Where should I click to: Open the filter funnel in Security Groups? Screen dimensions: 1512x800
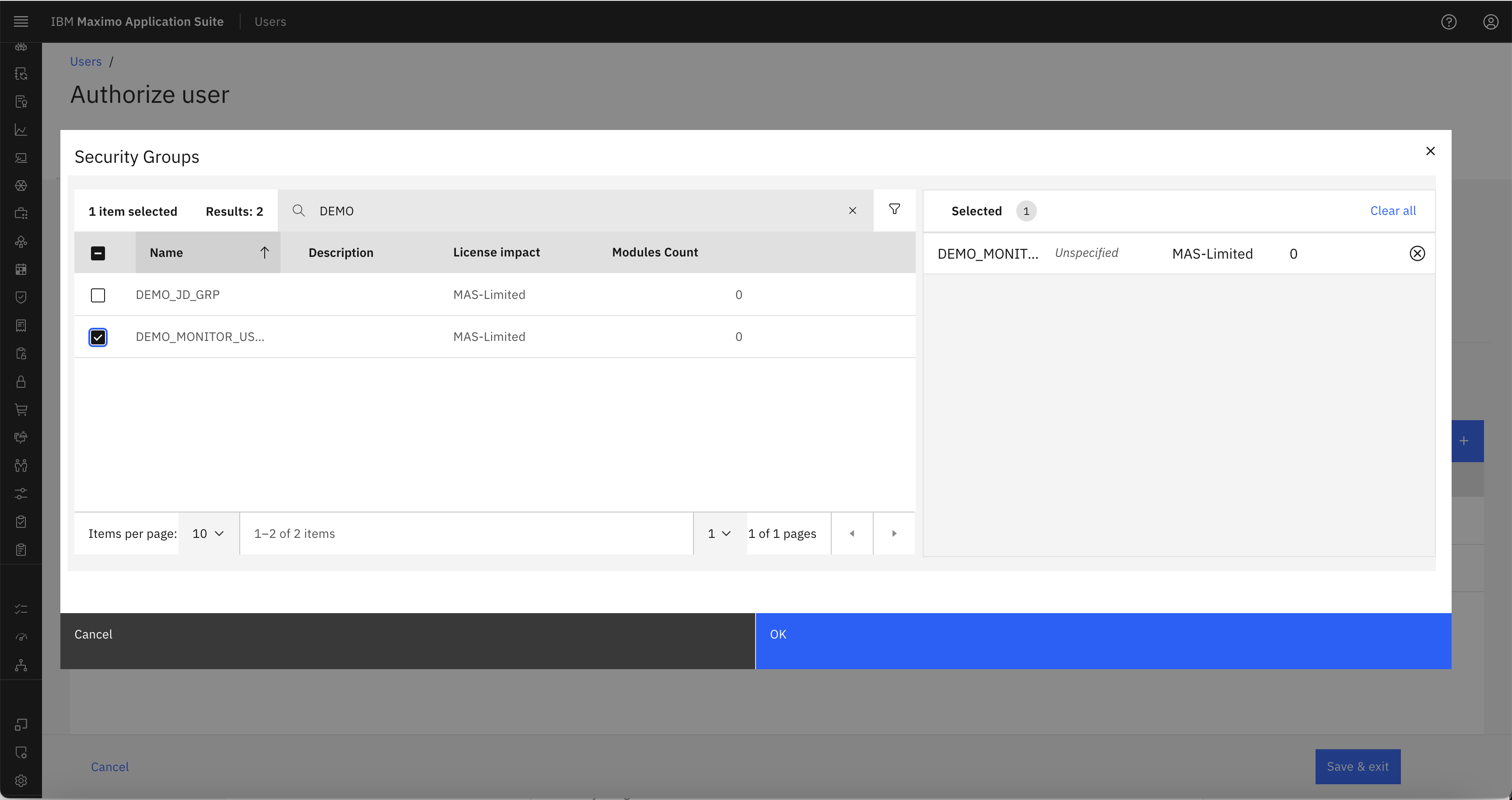pyautogui.click(x=894, y=210)
